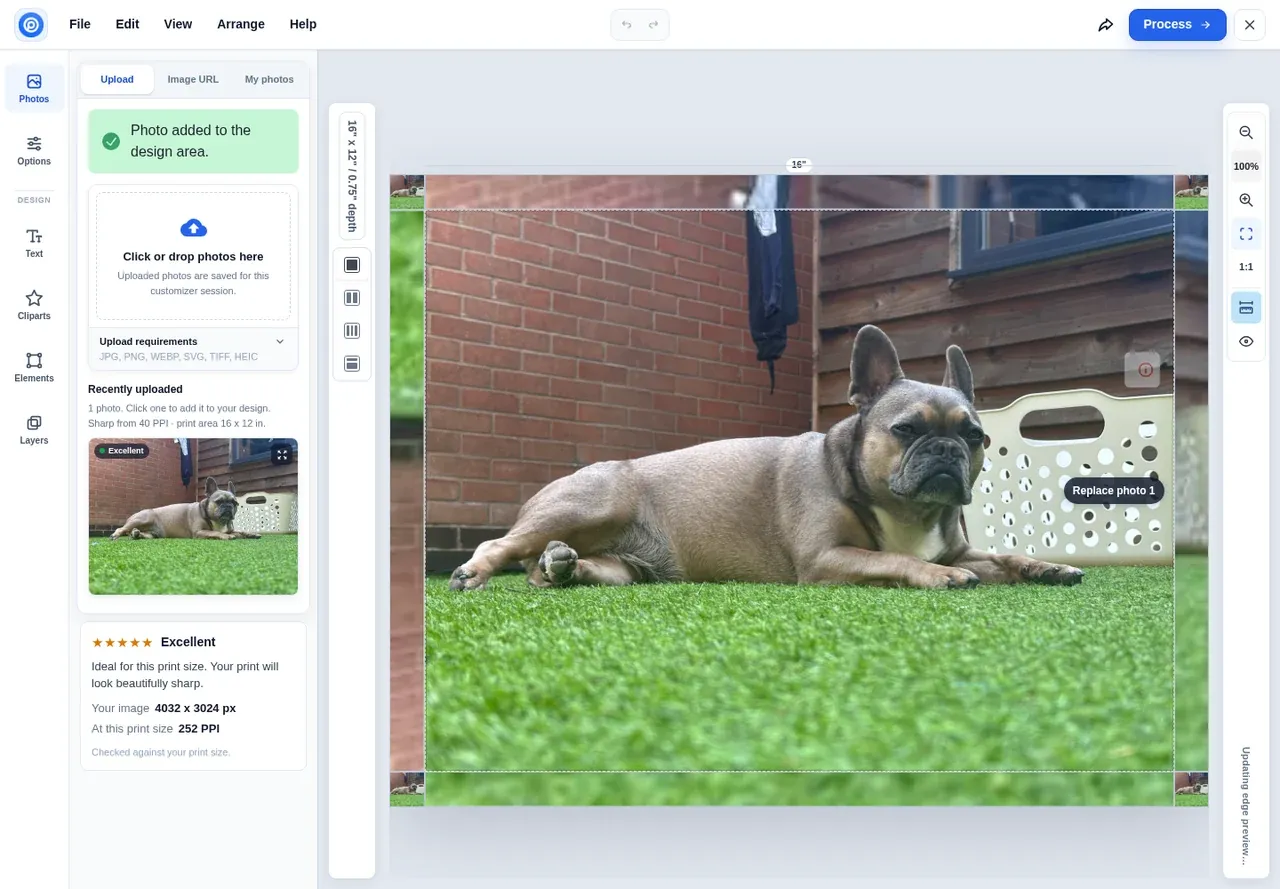
Task: Select the Text tool in sidebar
Action: click(x=34, y=243)
